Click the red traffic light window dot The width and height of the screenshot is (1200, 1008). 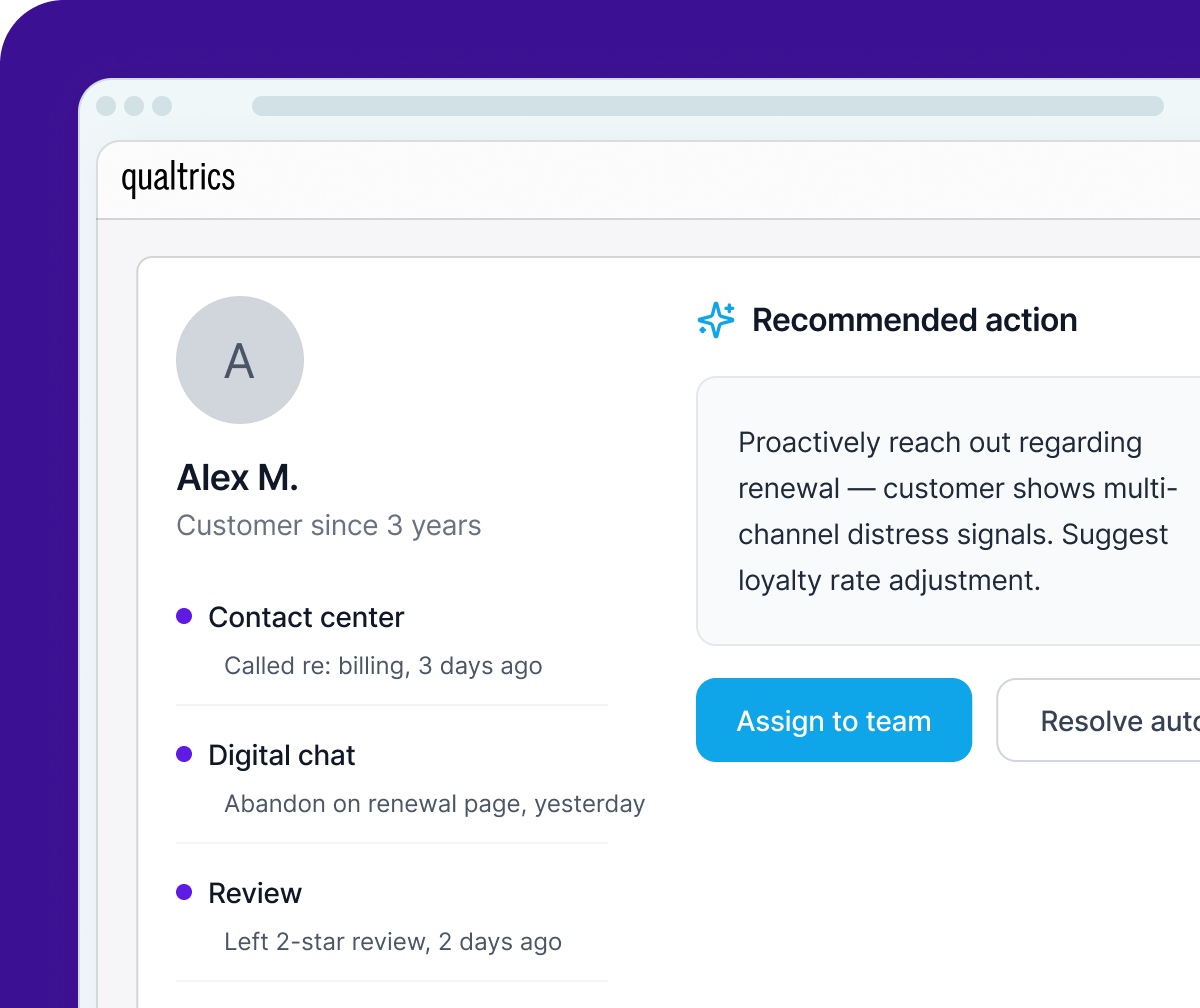[x=105, y=105]
